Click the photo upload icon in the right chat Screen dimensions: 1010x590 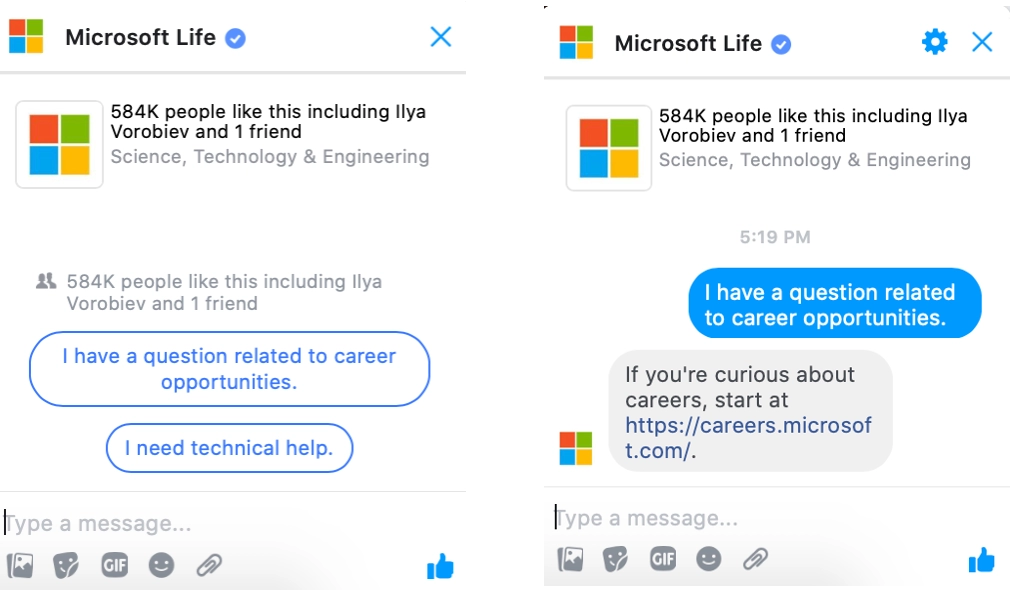570,559
